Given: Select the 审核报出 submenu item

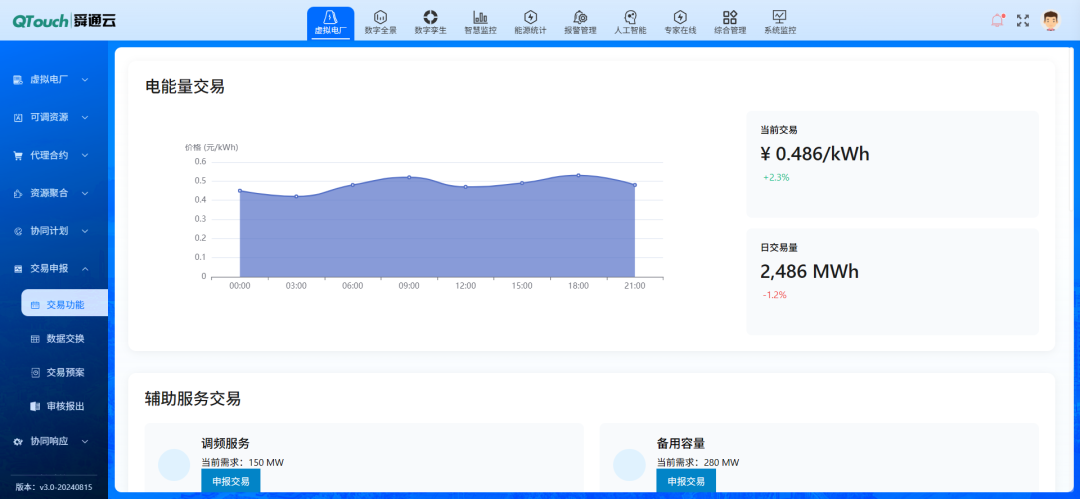Looking at the screenshot, I should click(x=65, y=407).
